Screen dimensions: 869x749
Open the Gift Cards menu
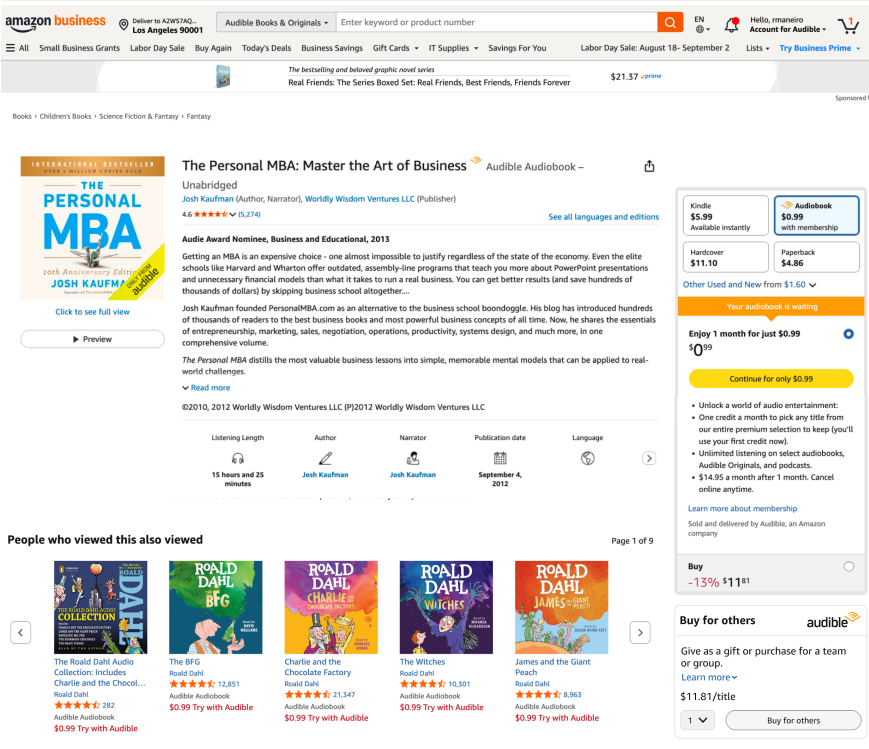coord(396,48)
